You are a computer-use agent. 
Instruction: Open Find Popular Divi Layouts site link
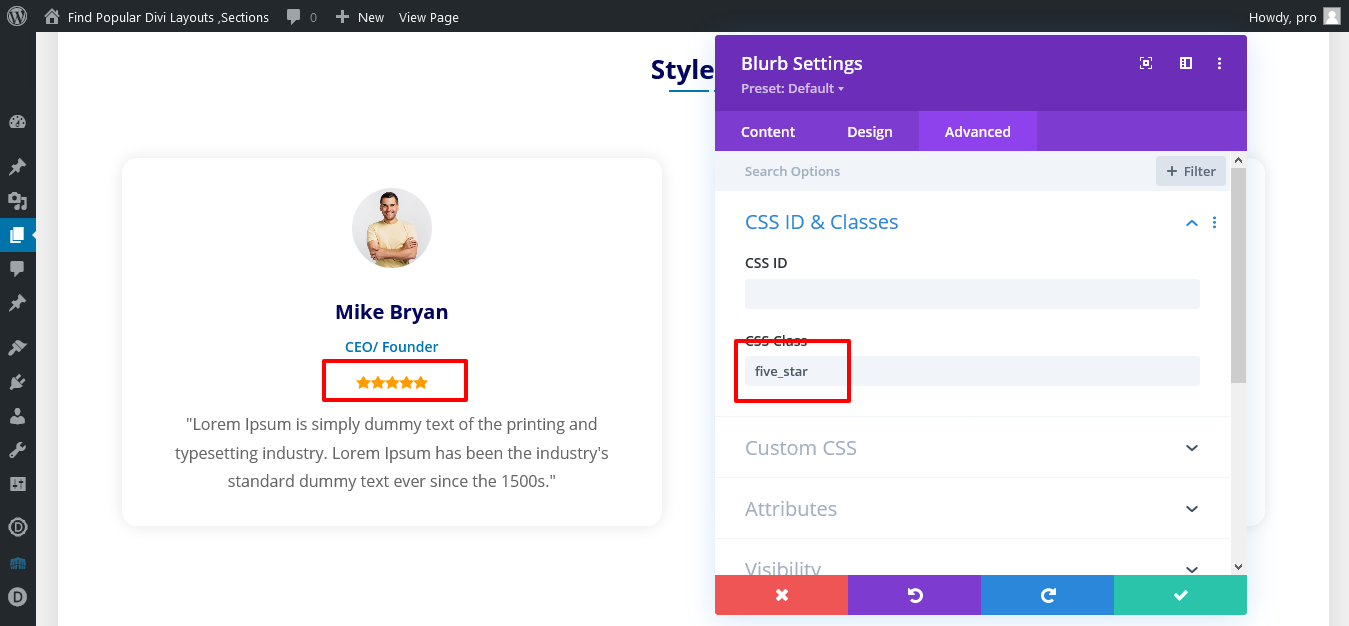tap(167, 17)
